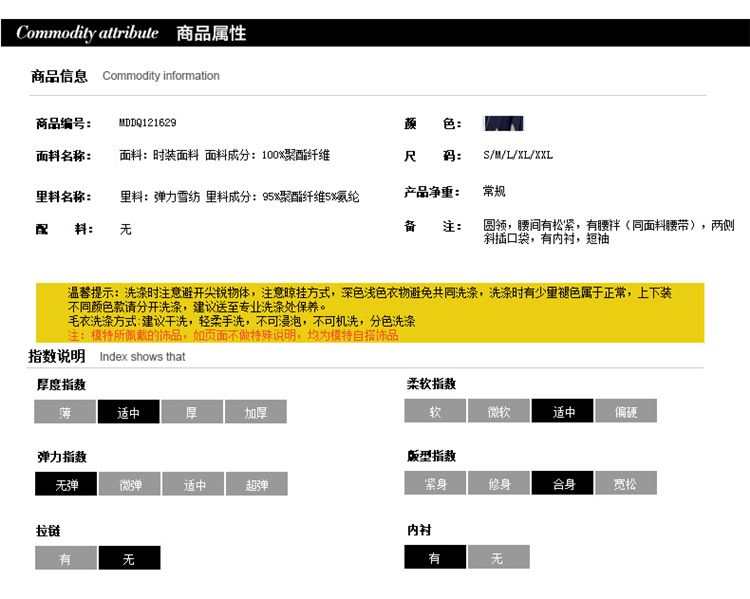Click the 弹力雪纺 lining text
750x599 pixels.
pos(176,197)
